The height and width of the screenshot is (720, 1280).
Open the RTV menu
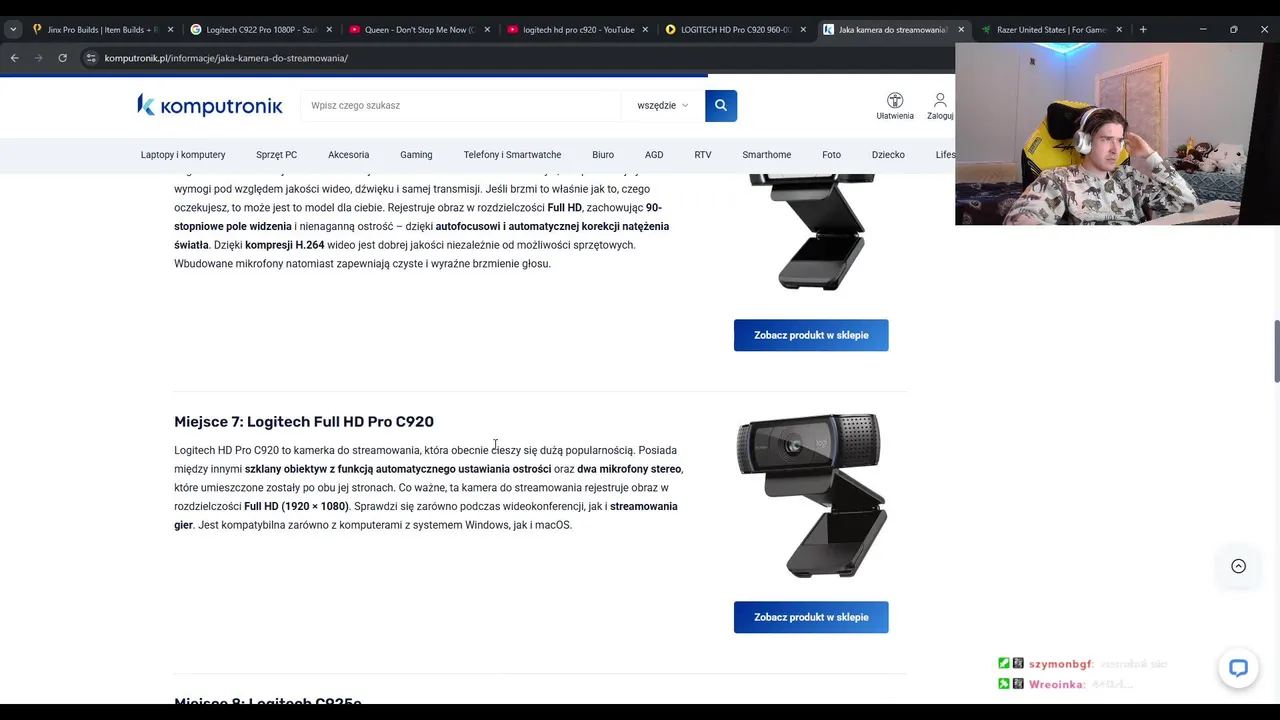pyautogui.click(x=703, y=155)
